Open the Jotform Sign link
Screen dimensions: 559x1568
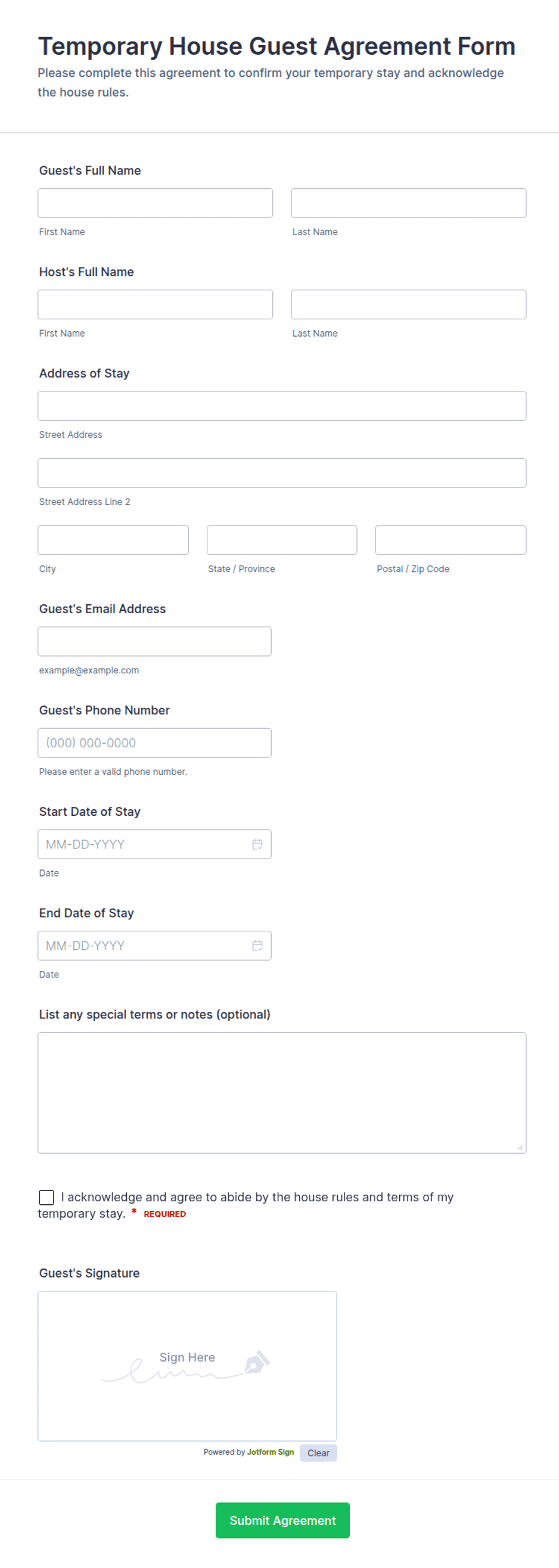270,1453
